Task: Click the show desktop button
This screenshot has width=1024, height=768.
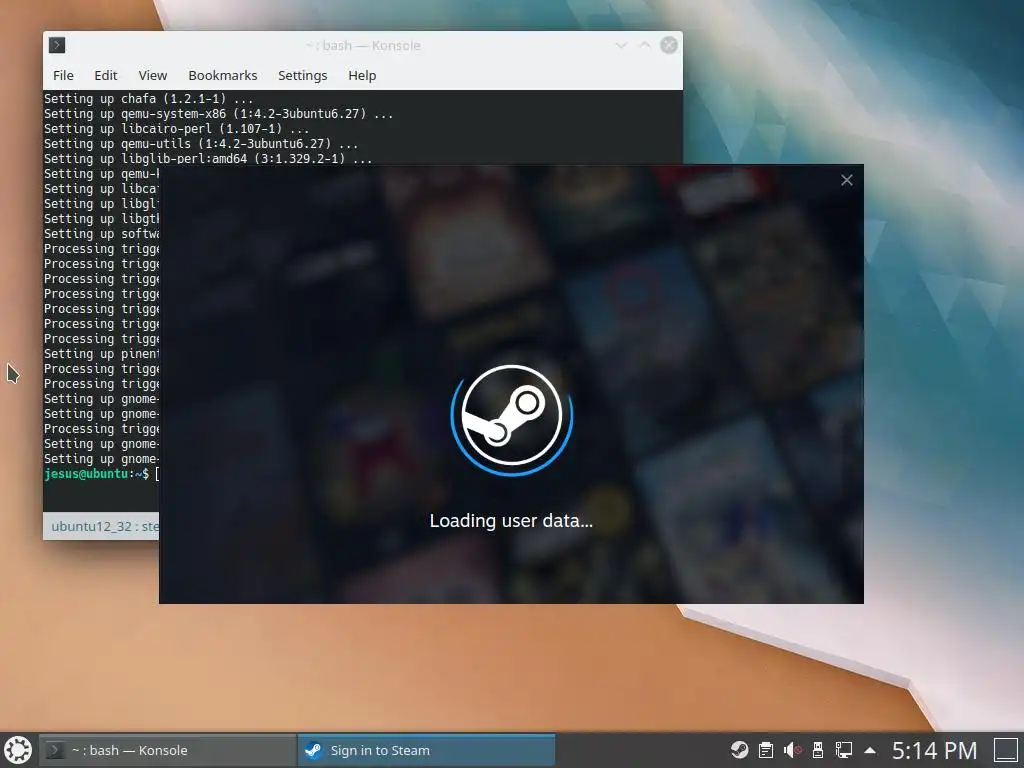Action: (x=1006, y=750)
